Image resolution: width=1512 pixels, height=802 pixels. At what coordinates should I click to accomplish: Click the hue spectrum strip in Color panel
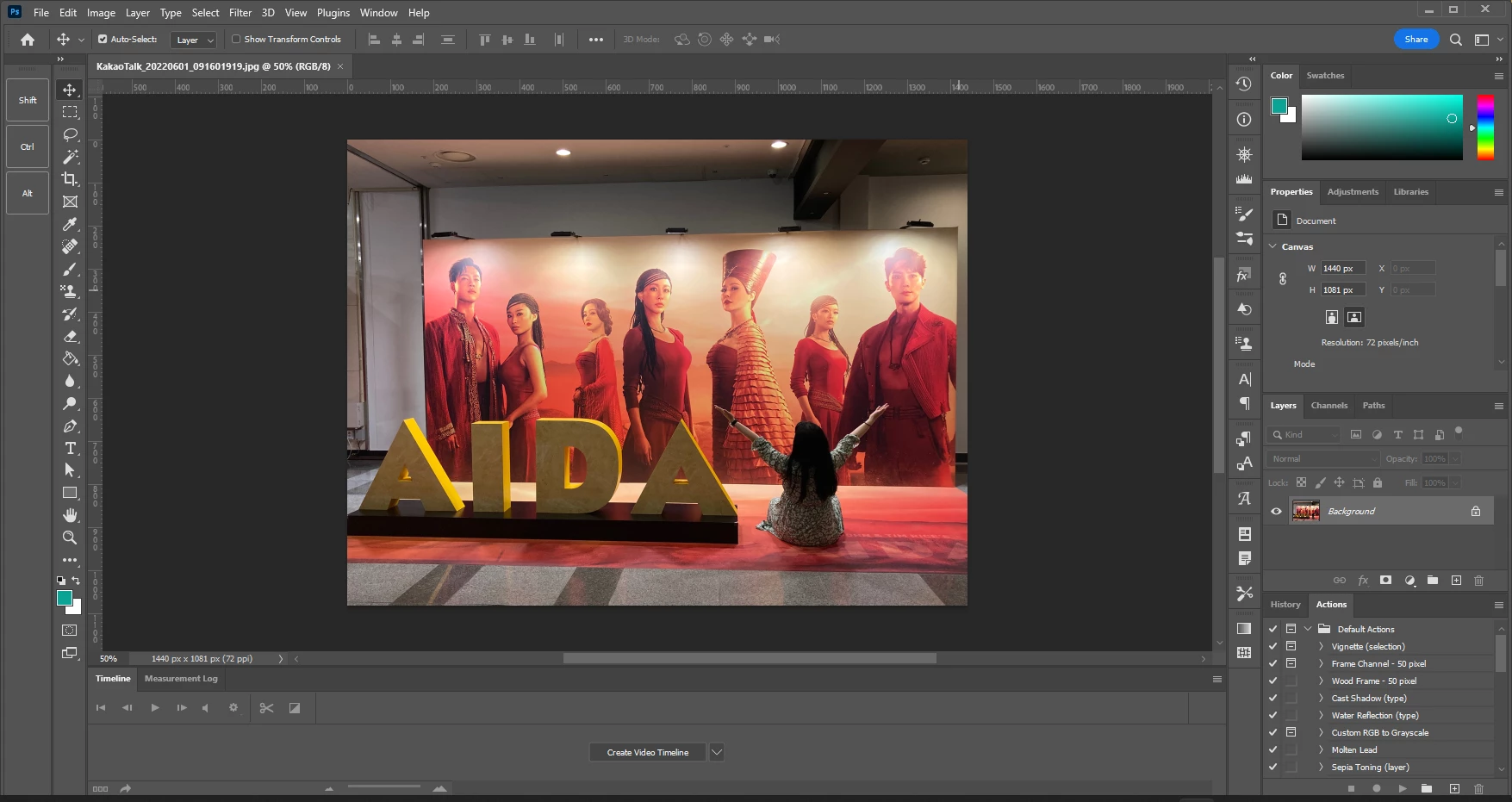coord(1485,127)
